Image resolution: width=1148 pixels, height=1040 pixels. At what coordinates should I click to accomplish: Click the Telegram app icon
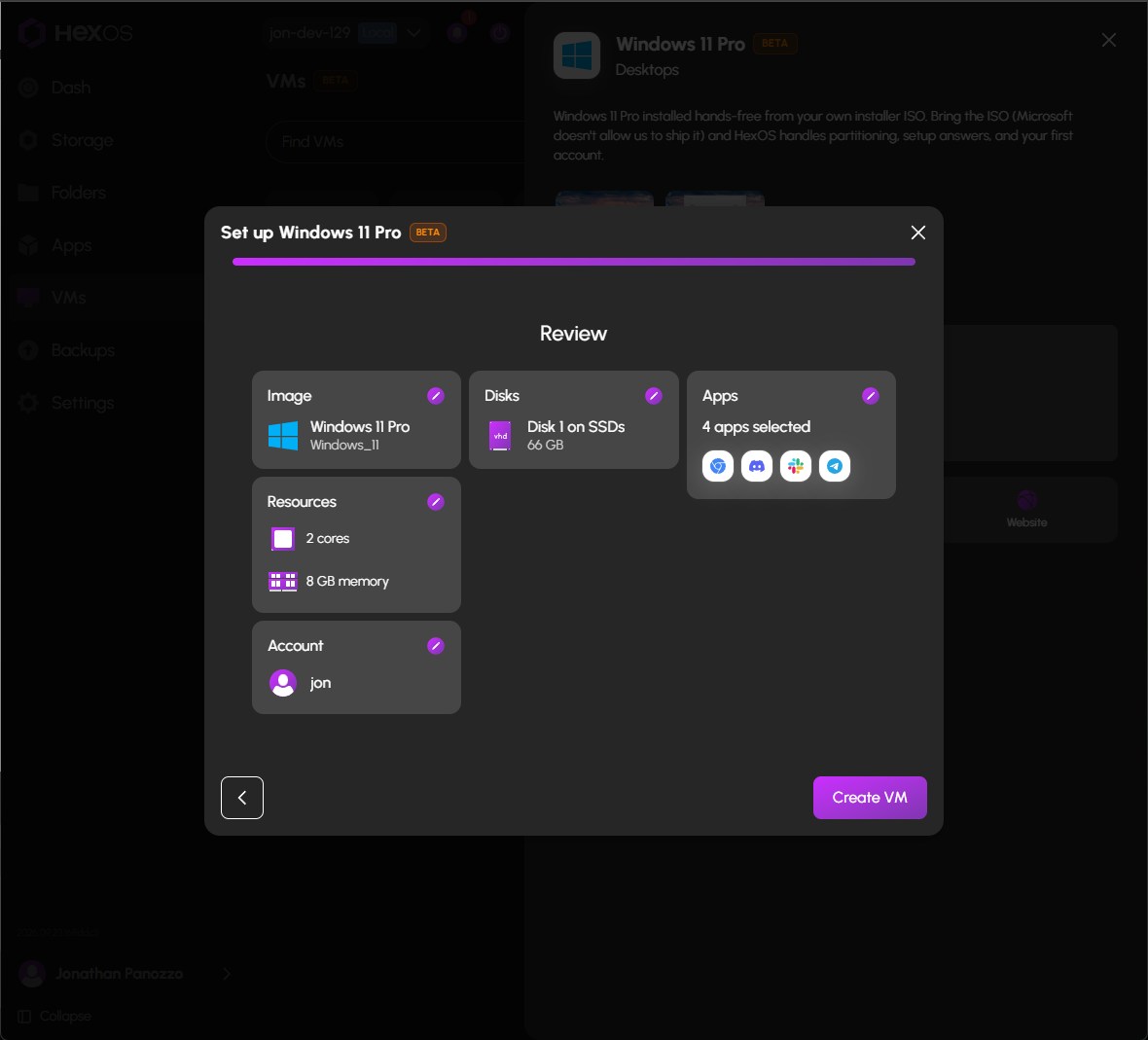pos(835,466)
